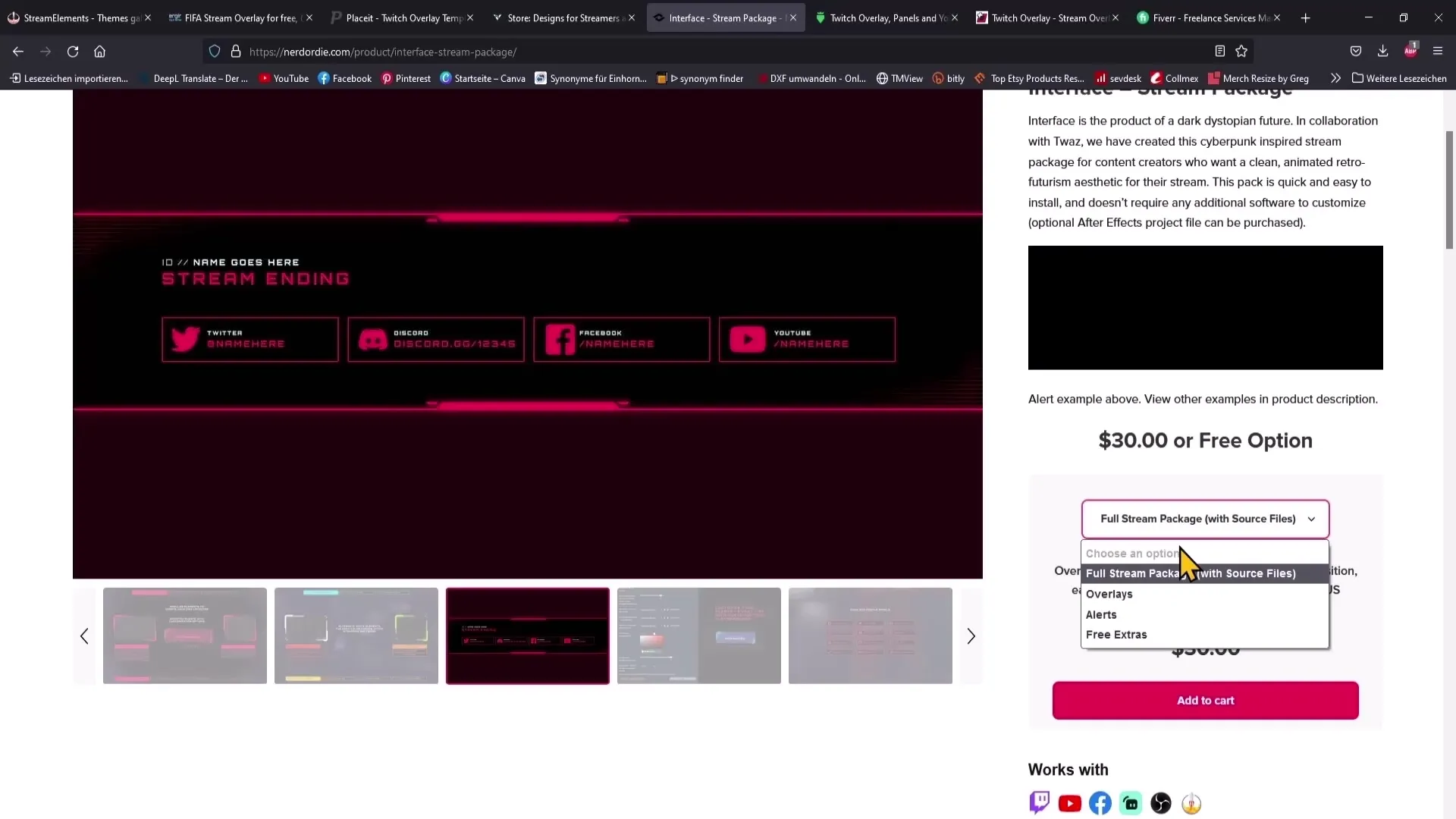Screen dimensions: 1456x819
Task: Click the last Works with platform icon
Action: pos(1191,803)
